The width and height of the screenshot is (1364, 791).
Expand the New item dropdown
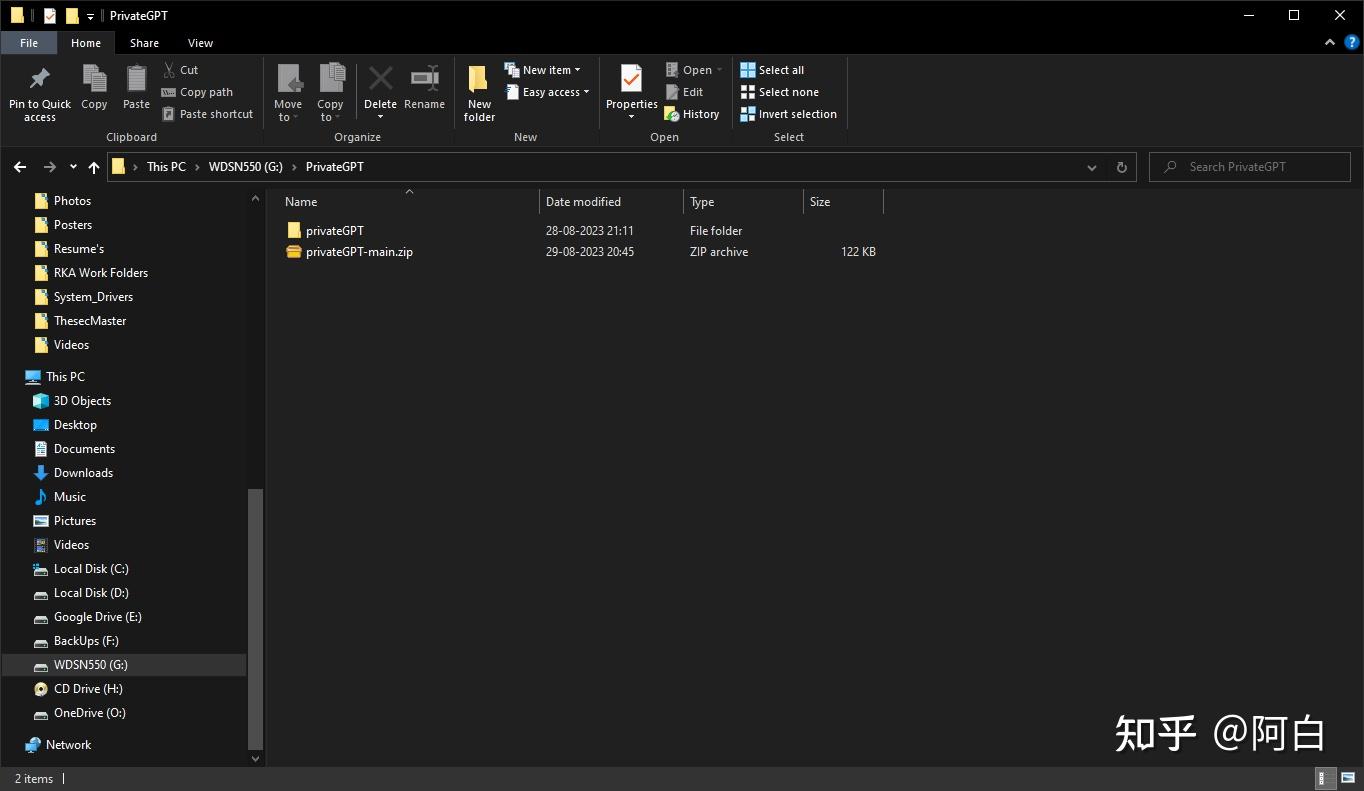578,69
